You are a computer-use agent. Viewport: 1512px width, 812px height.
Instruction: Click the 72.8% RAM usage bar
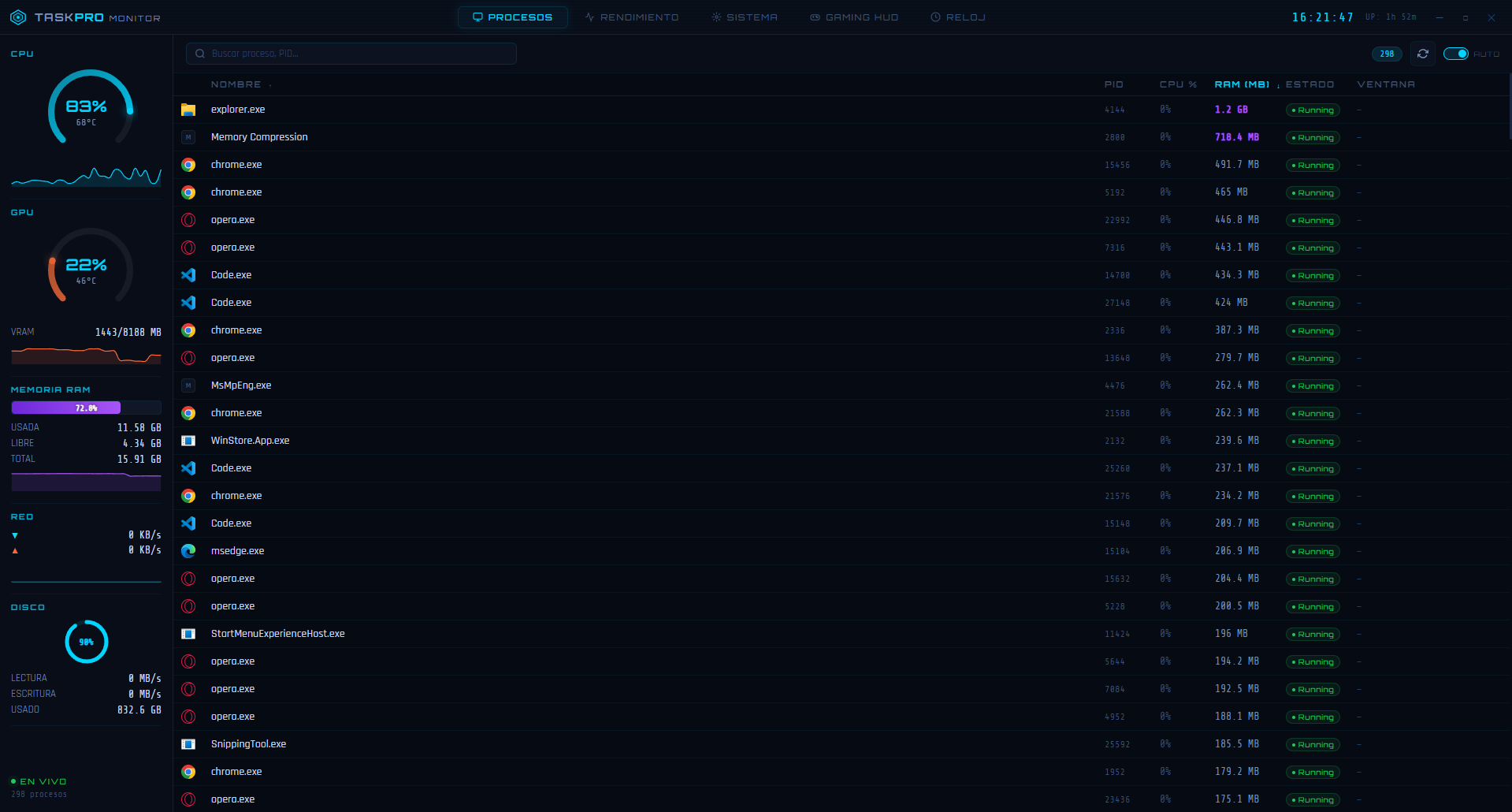pyautogui.click(x=86, y=408)
